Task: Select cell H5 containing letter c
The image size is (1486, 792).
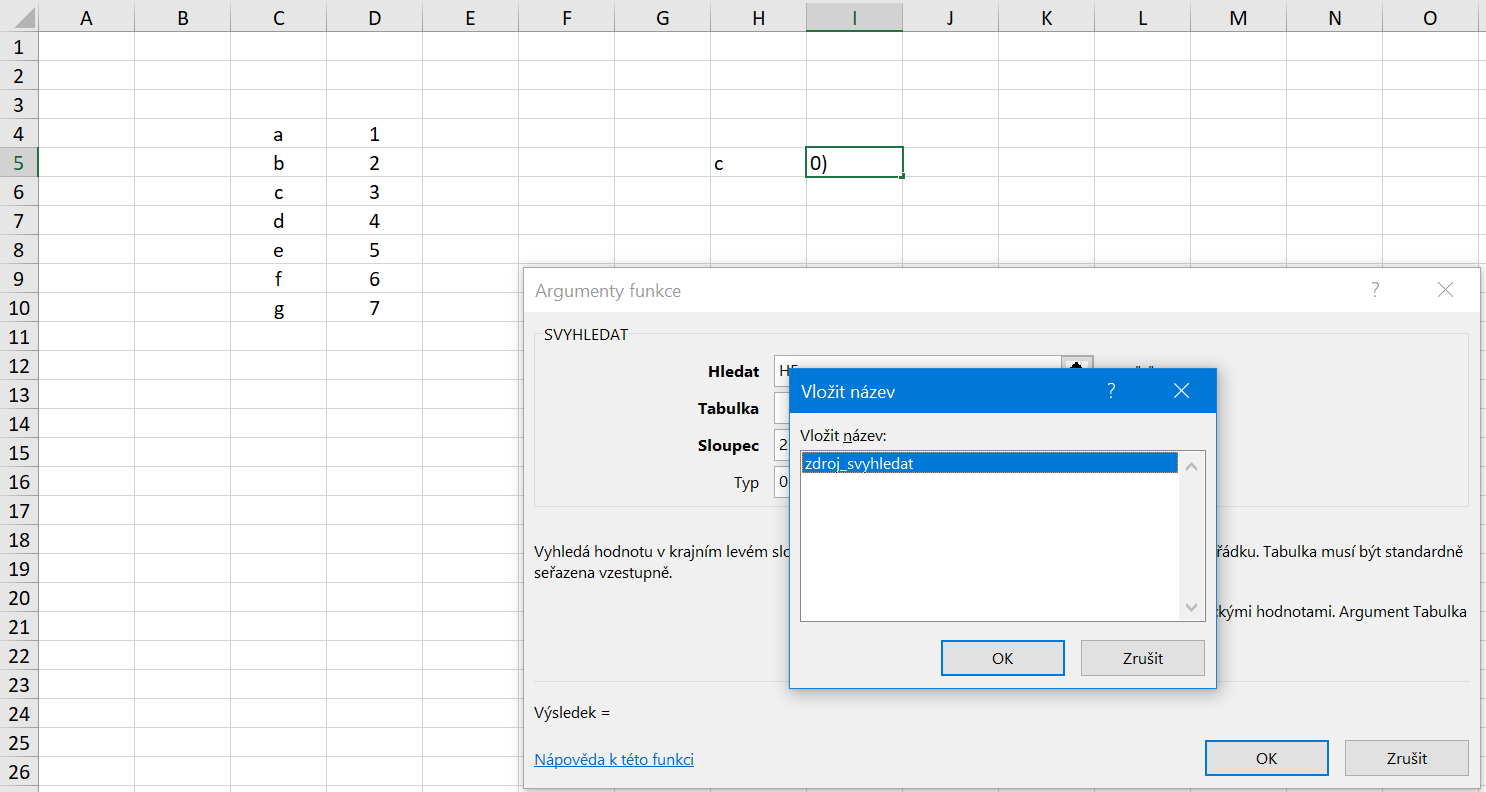Action: coord(758,163)
